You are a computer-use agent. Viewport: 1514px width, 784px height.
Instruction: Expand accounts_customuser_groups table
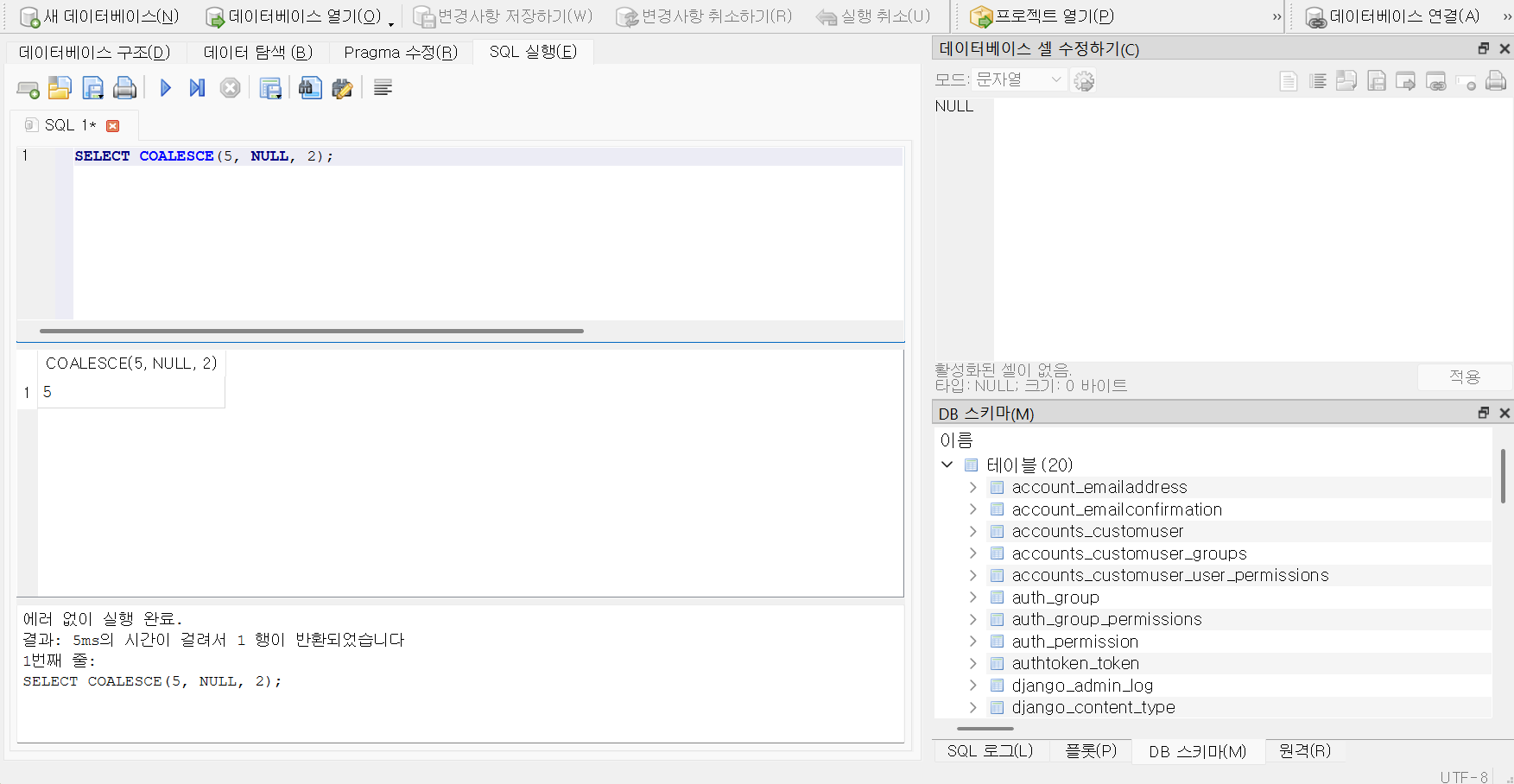tap(973, 553)
